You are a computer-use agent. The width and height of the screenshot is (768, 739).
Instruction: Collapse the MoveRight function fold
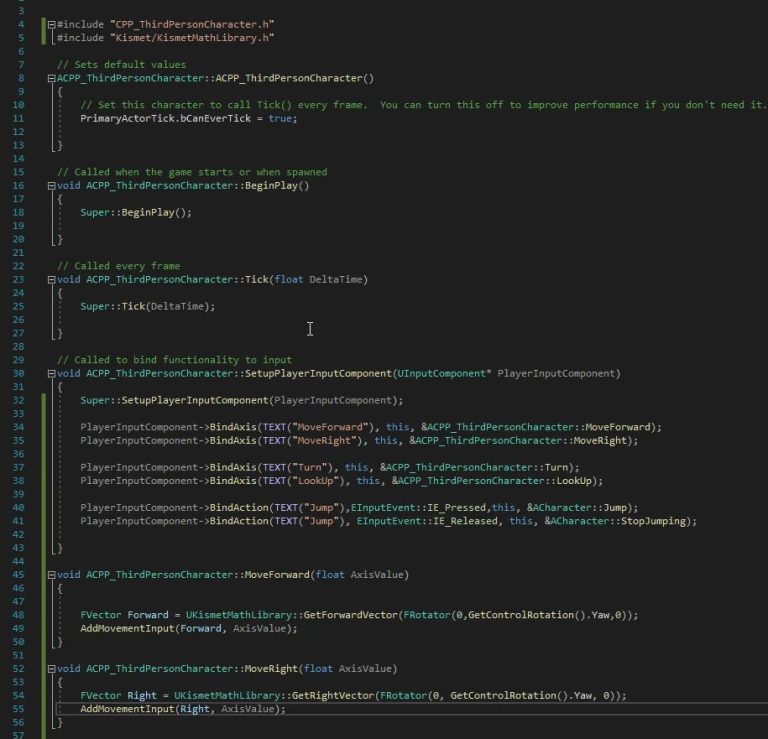click(x=51, y=669)
